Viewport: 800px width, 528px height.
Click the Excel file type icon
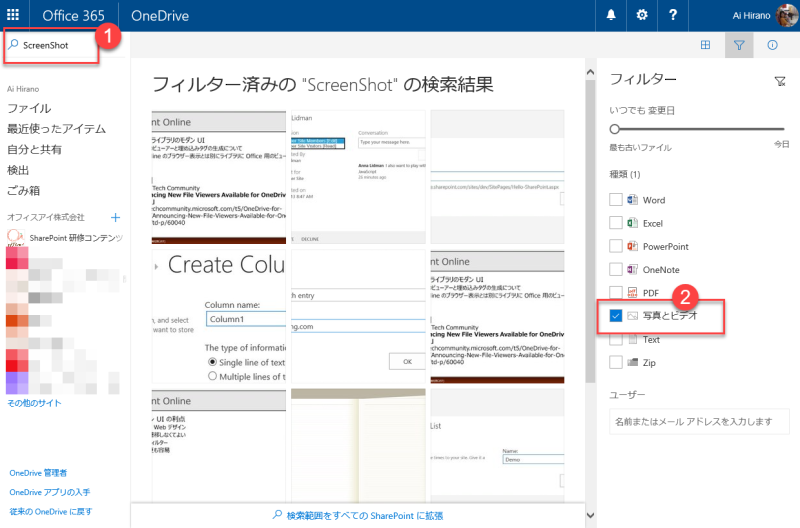[x=632, y=223]
